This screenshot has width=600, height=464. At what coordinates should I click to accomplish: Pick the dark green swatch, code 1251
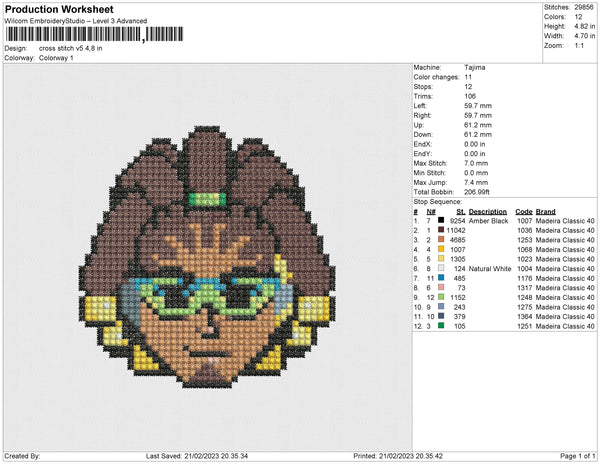point(441,326)
